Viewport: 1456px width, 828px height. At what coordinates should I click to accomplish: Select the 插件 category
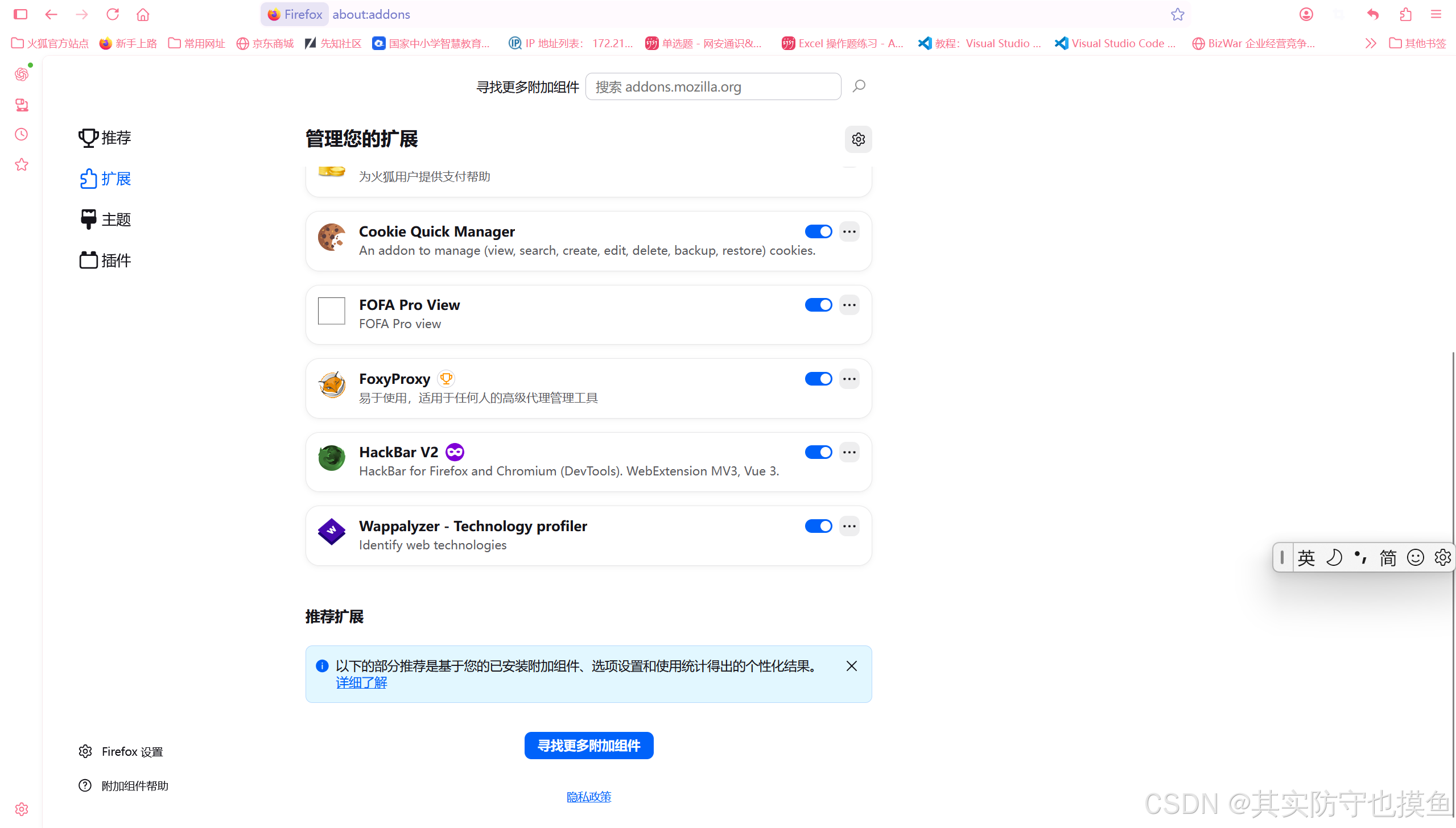105,260
